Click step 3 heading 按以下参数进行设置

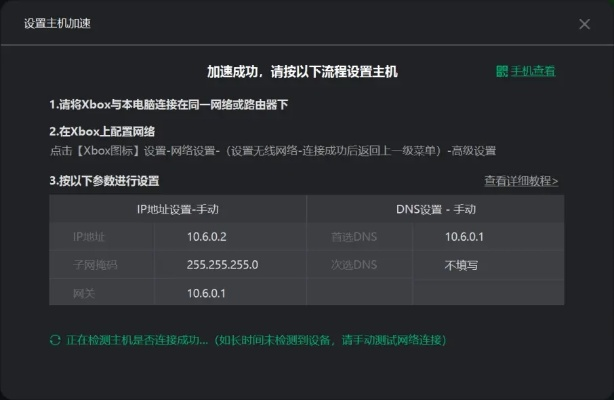pyautogui.click(x=104, y=181)
